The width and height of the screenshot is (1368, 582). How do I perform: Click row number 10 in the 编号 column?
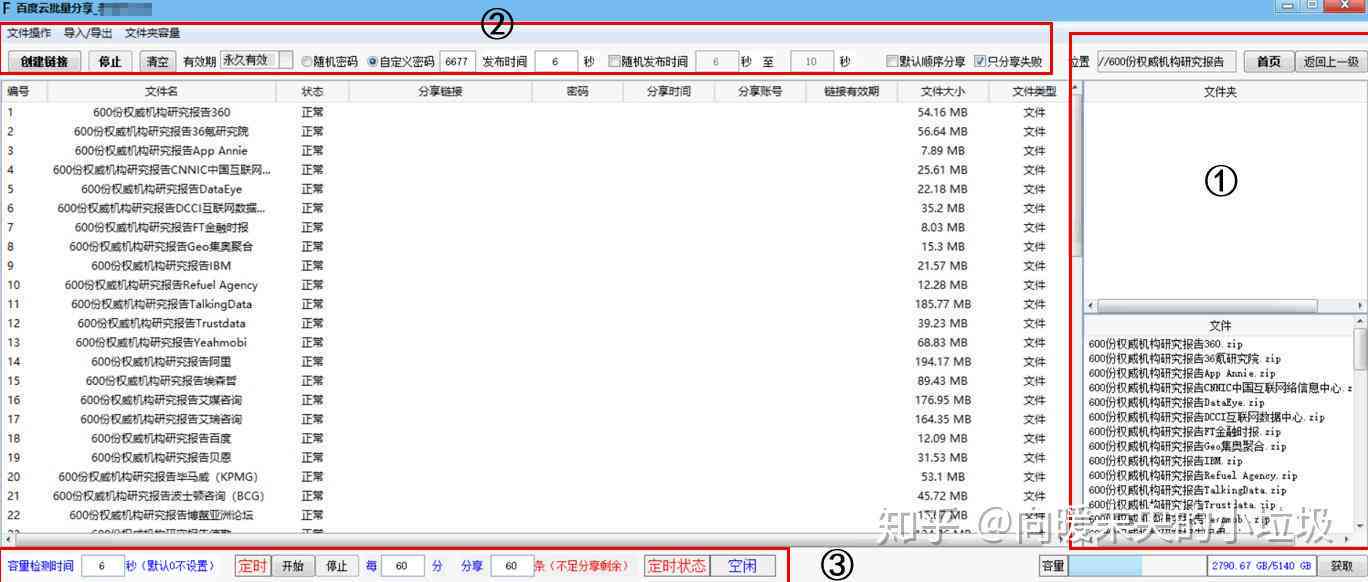tap(13, 285)
